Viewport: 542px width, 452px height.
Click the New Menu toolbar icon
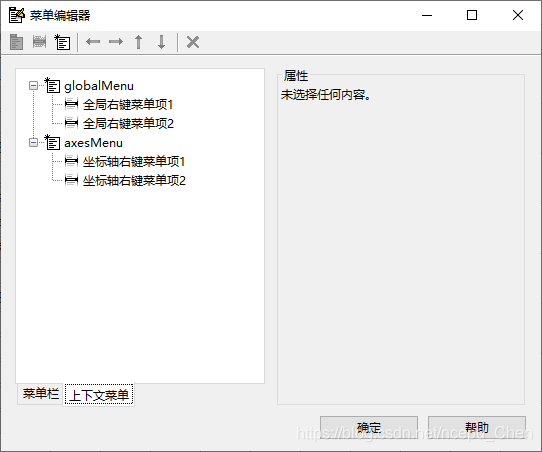16,43
